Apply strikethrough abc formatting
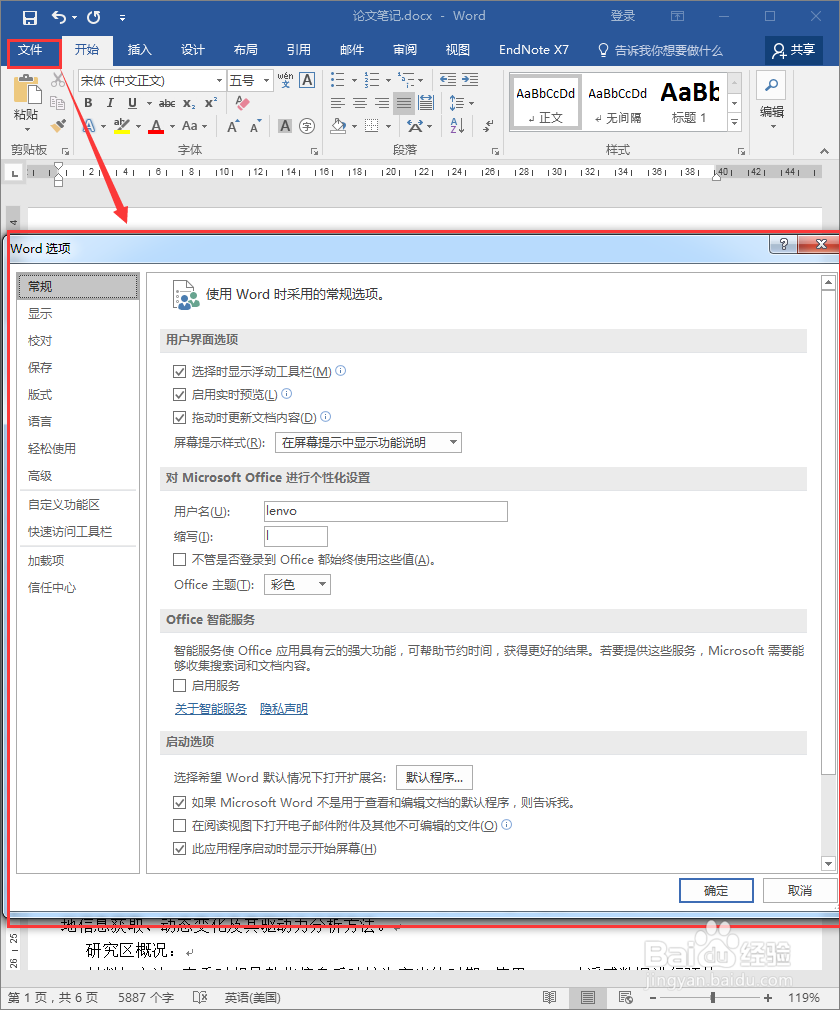This screenshot has height=1010, width=840. [x=167, y=103]
